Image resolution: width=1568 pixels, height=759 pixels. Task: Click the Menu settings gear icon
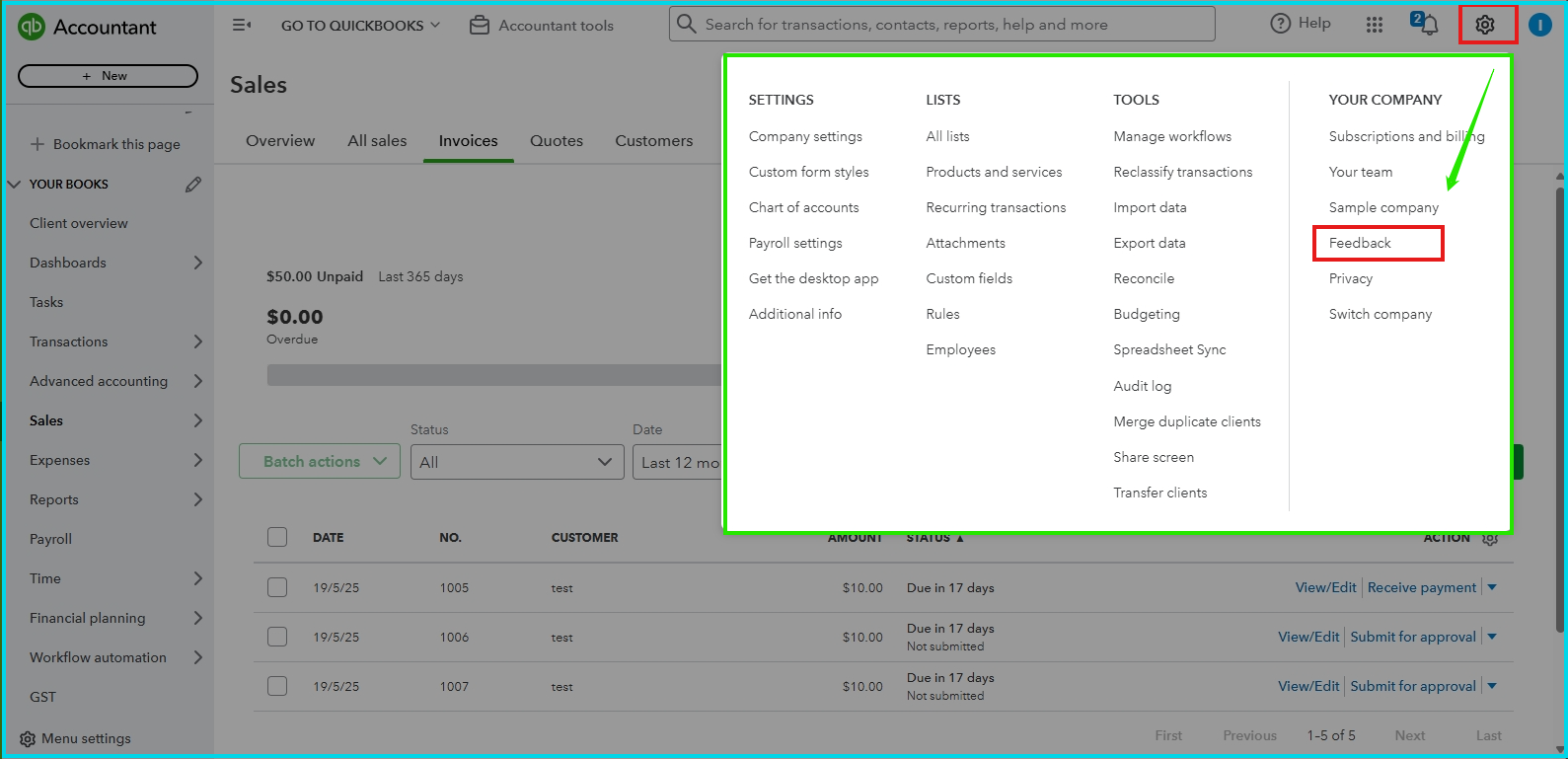pos(28,738)
